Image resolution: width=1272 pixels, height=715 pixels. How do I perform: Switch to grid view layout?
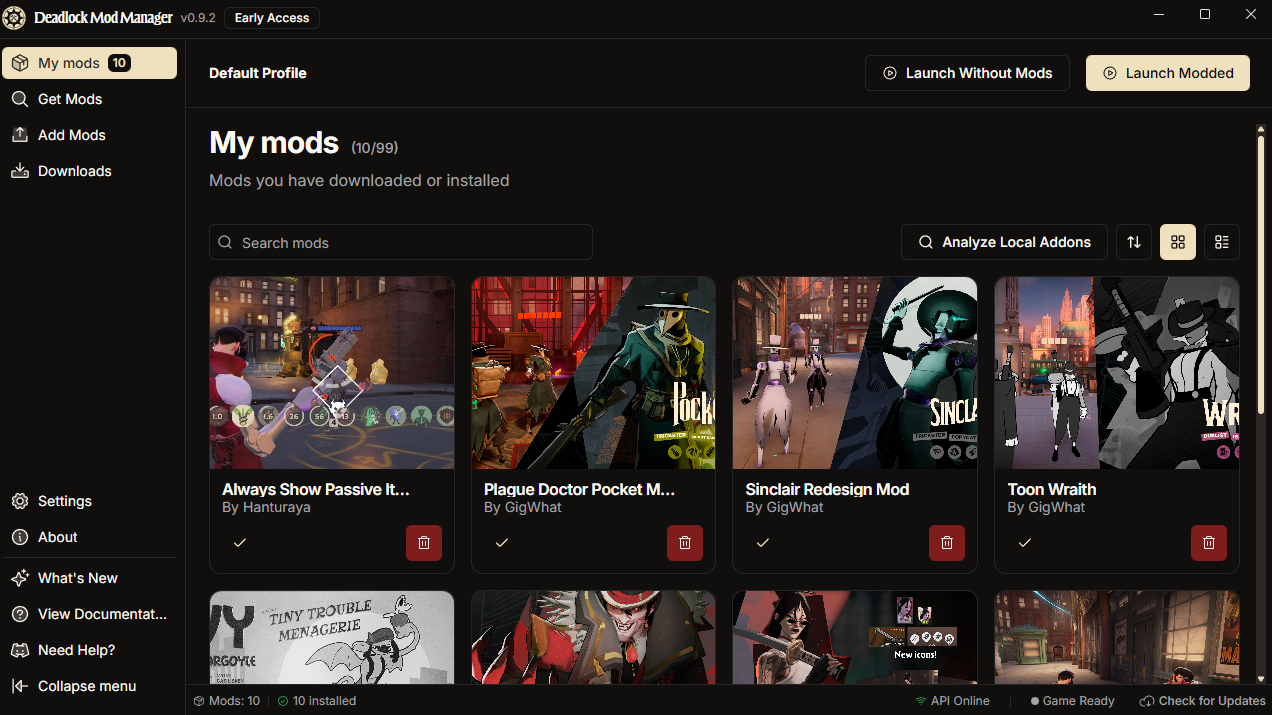pos(1178,242)
